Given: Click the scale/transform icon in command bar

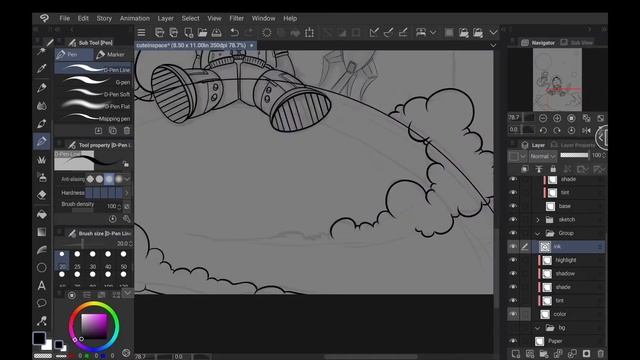Looking at the screenshot, I should click(309, 32).
